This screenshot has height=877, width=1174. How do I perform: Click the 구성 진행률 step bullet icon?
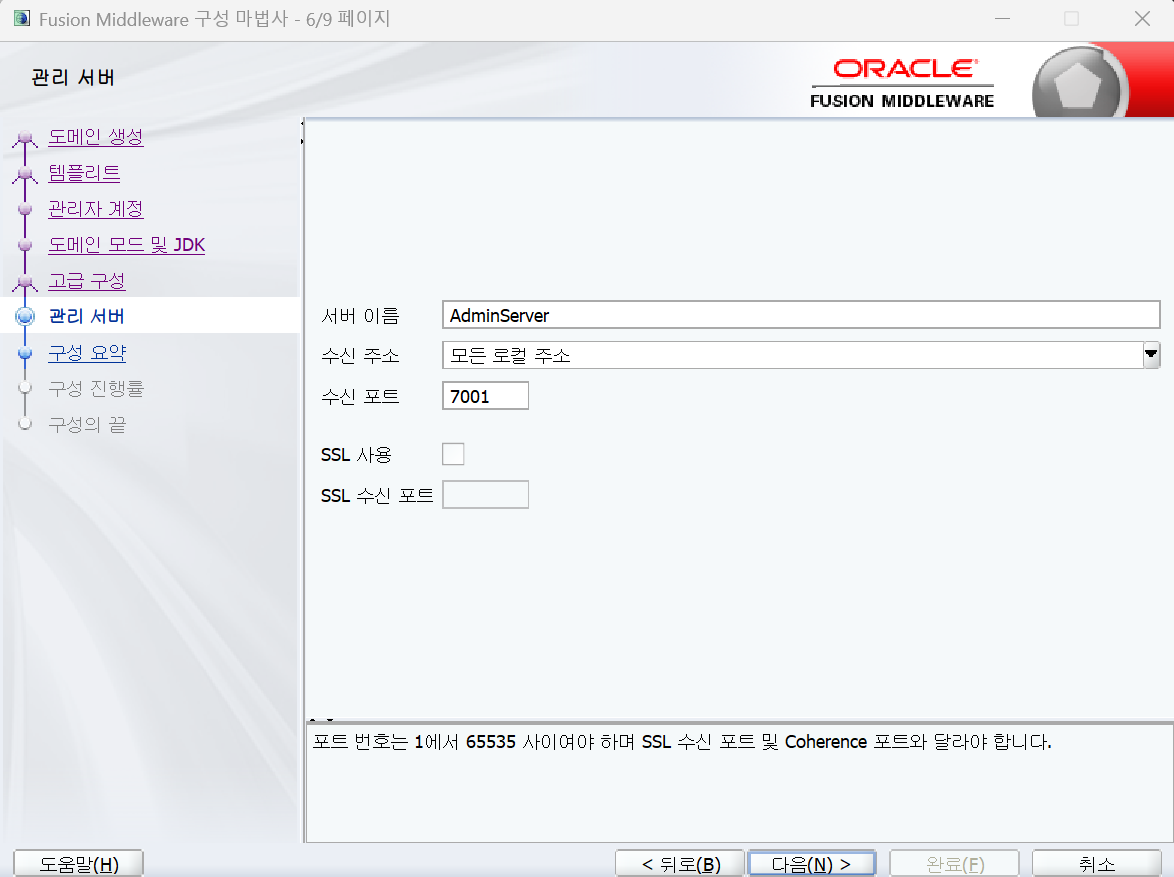pos(25,388)
